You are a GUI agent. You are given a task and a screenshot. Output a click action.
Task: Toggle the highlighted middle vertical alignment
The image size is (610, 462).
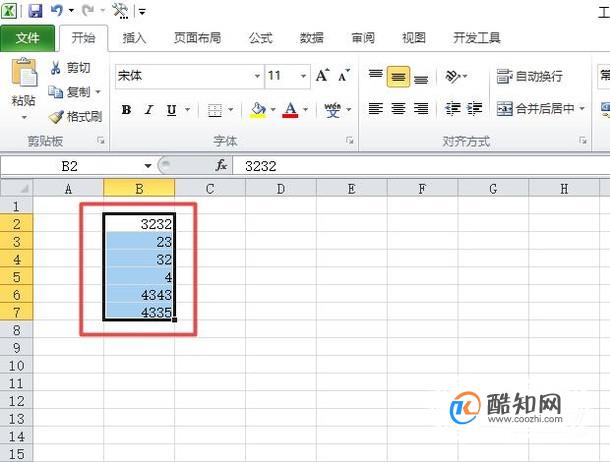398,77
